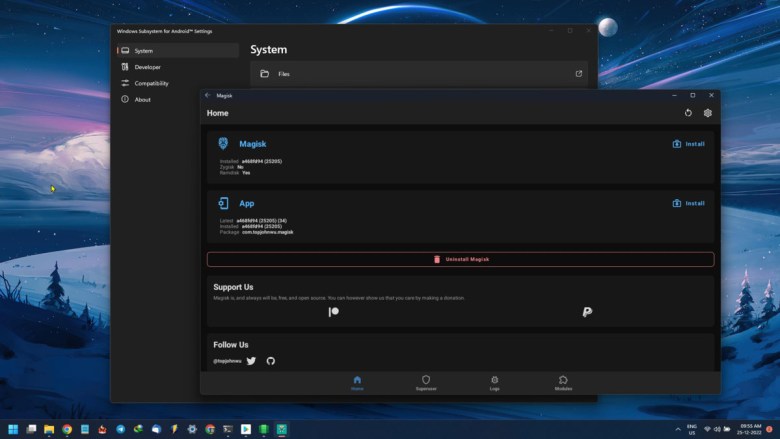Switch to the Superuser tab

pos(426,383)
